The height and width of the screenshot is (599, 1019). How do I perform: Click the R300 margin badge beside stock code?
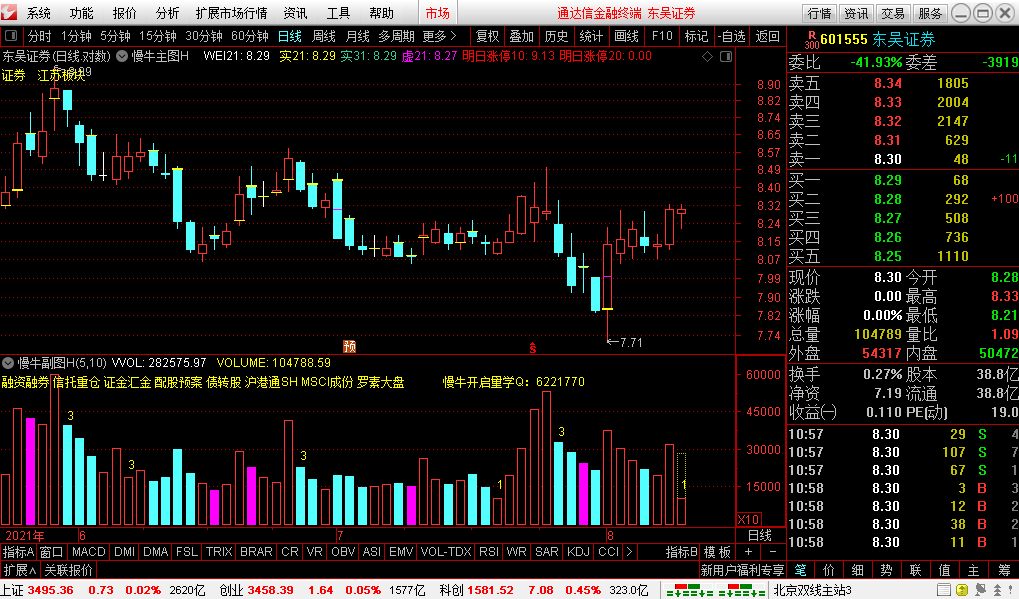click(x=797, y=40)
